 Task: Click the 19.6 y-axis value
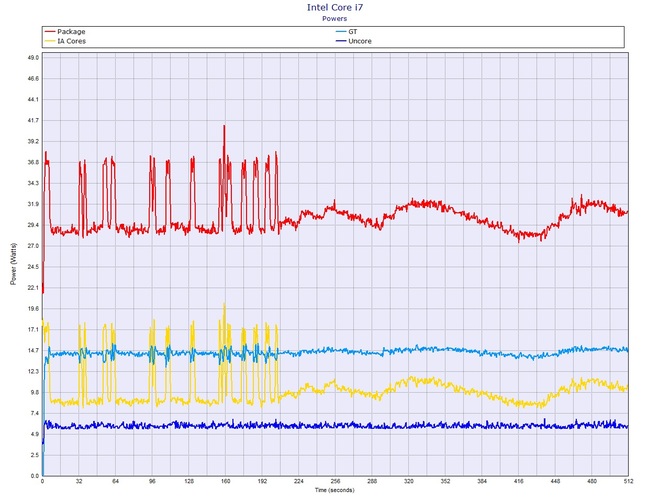[34, 309]
